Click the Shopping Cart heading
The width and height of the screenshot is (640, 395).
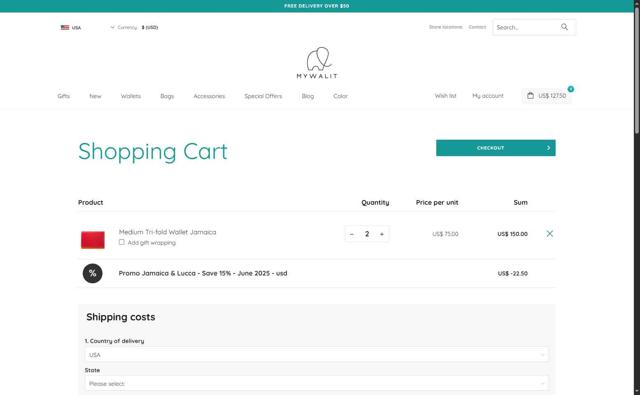153,151
